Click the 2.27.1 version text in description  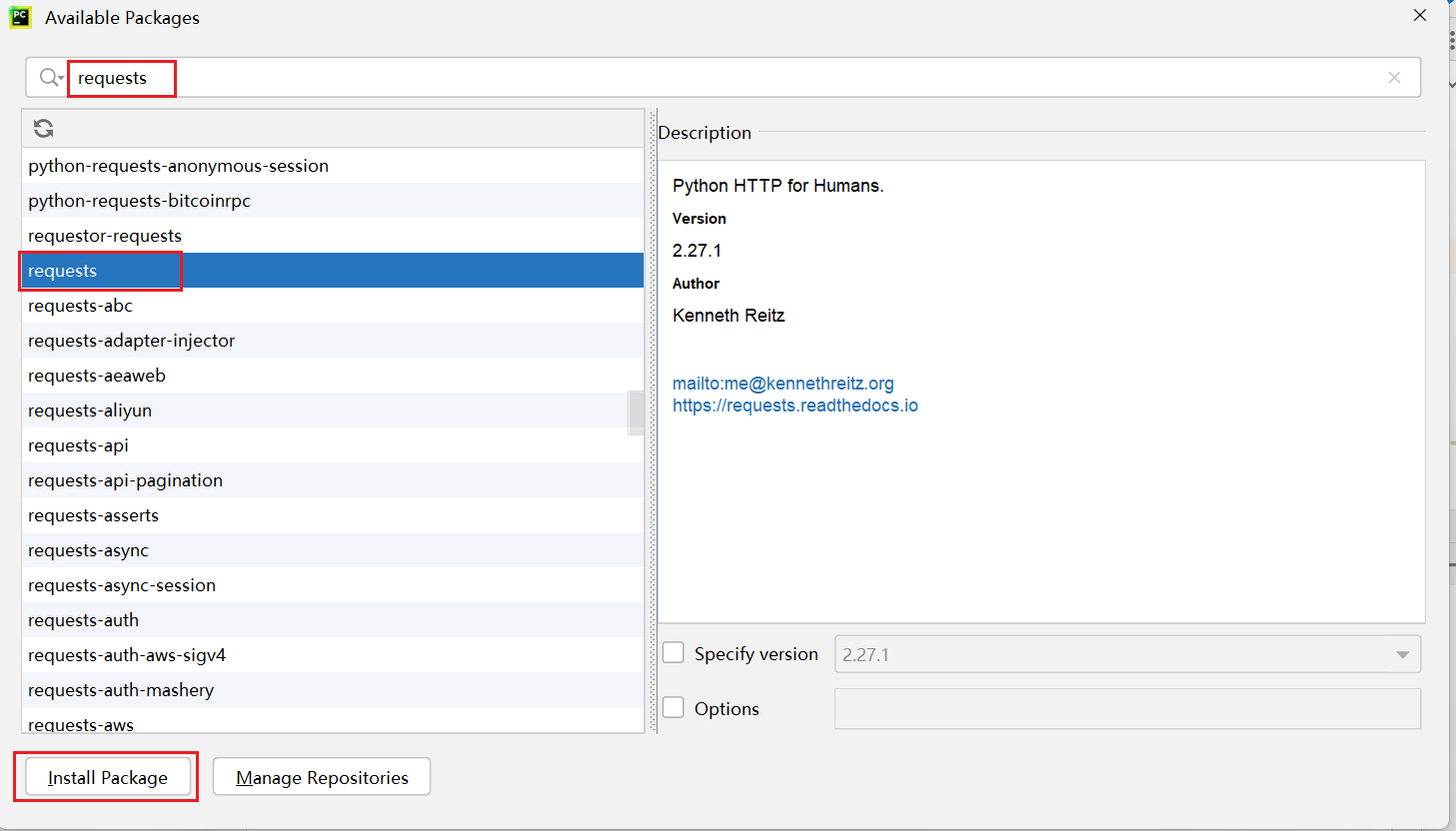tap(697, 251)
